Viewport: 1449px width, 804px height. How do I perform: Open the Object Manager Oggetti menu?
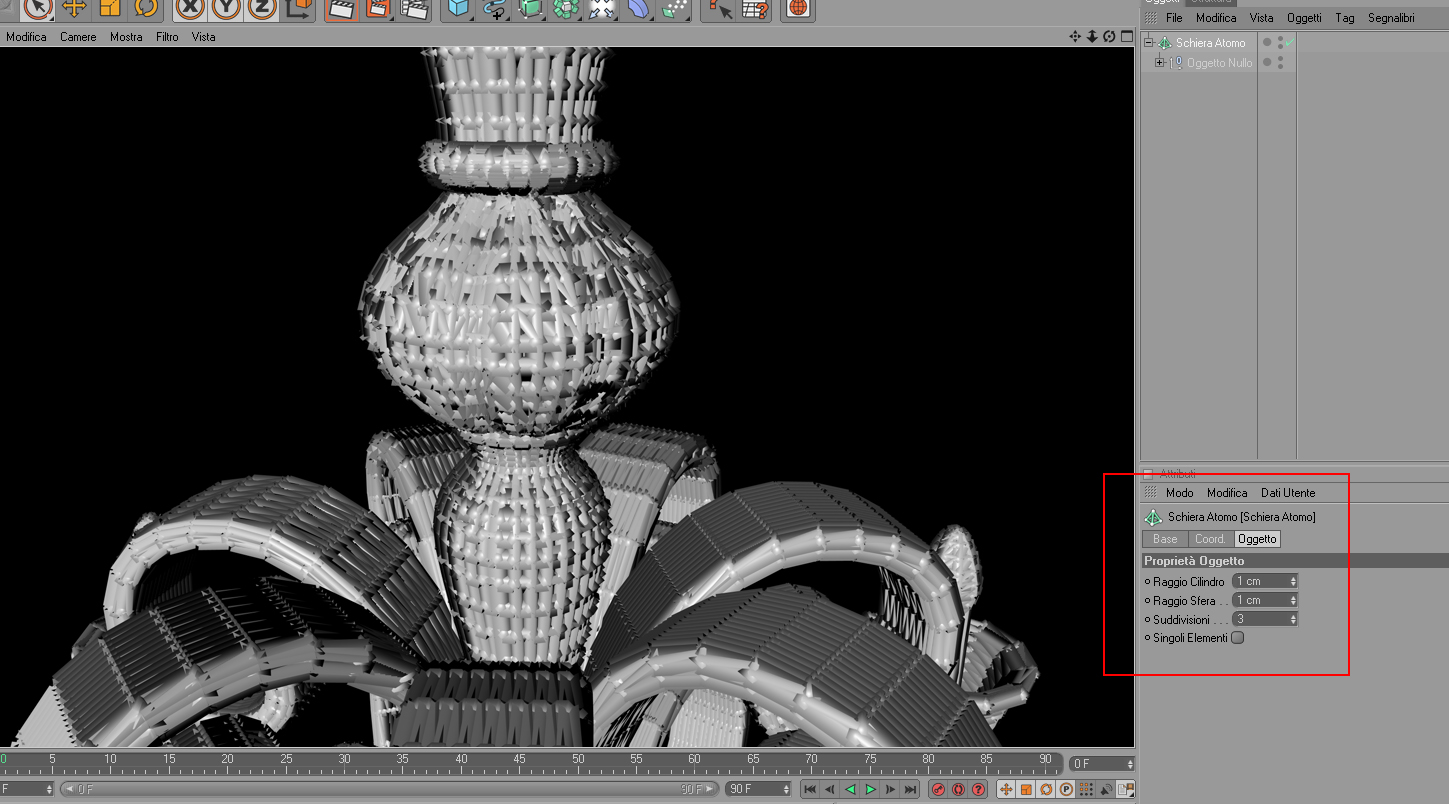1304,18
